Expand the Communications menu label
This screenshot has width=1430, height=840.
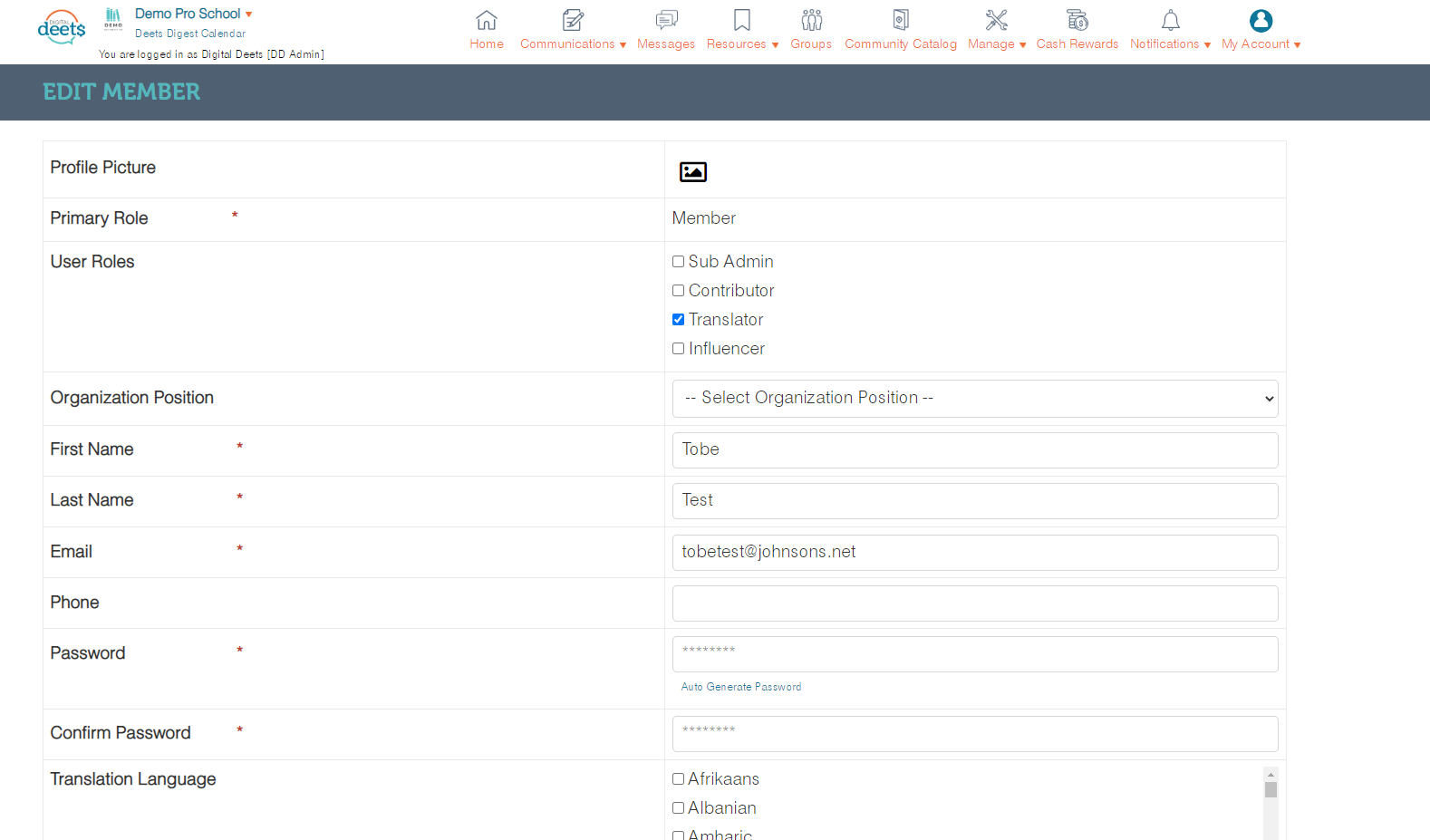(573, 44)
